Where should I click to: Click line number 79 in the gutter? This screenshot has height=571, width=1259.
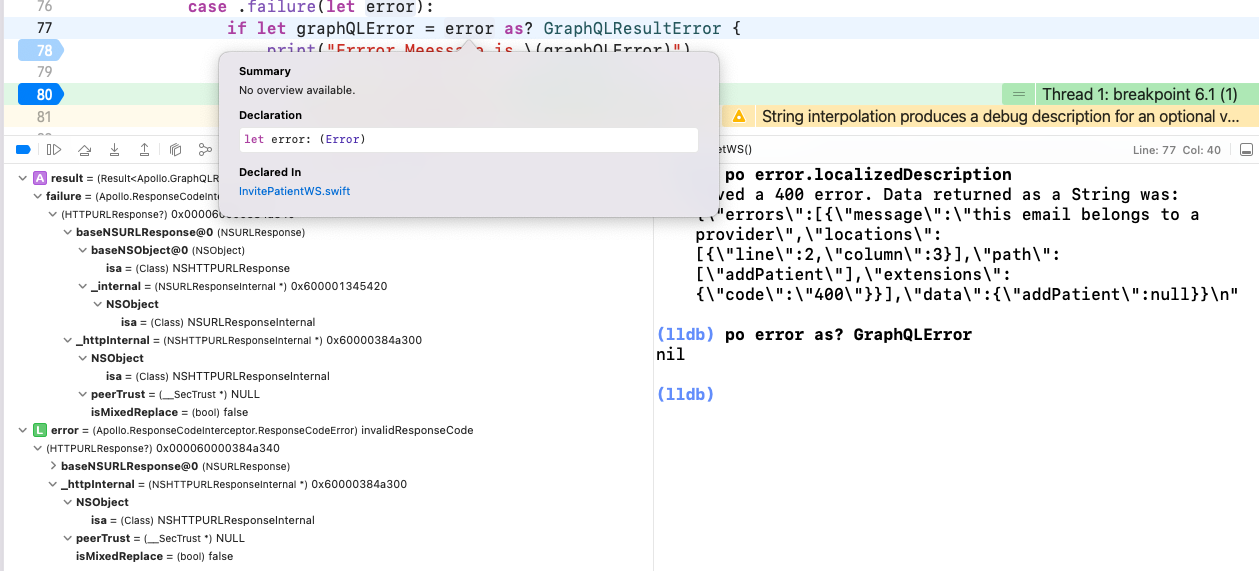[44, 72]
